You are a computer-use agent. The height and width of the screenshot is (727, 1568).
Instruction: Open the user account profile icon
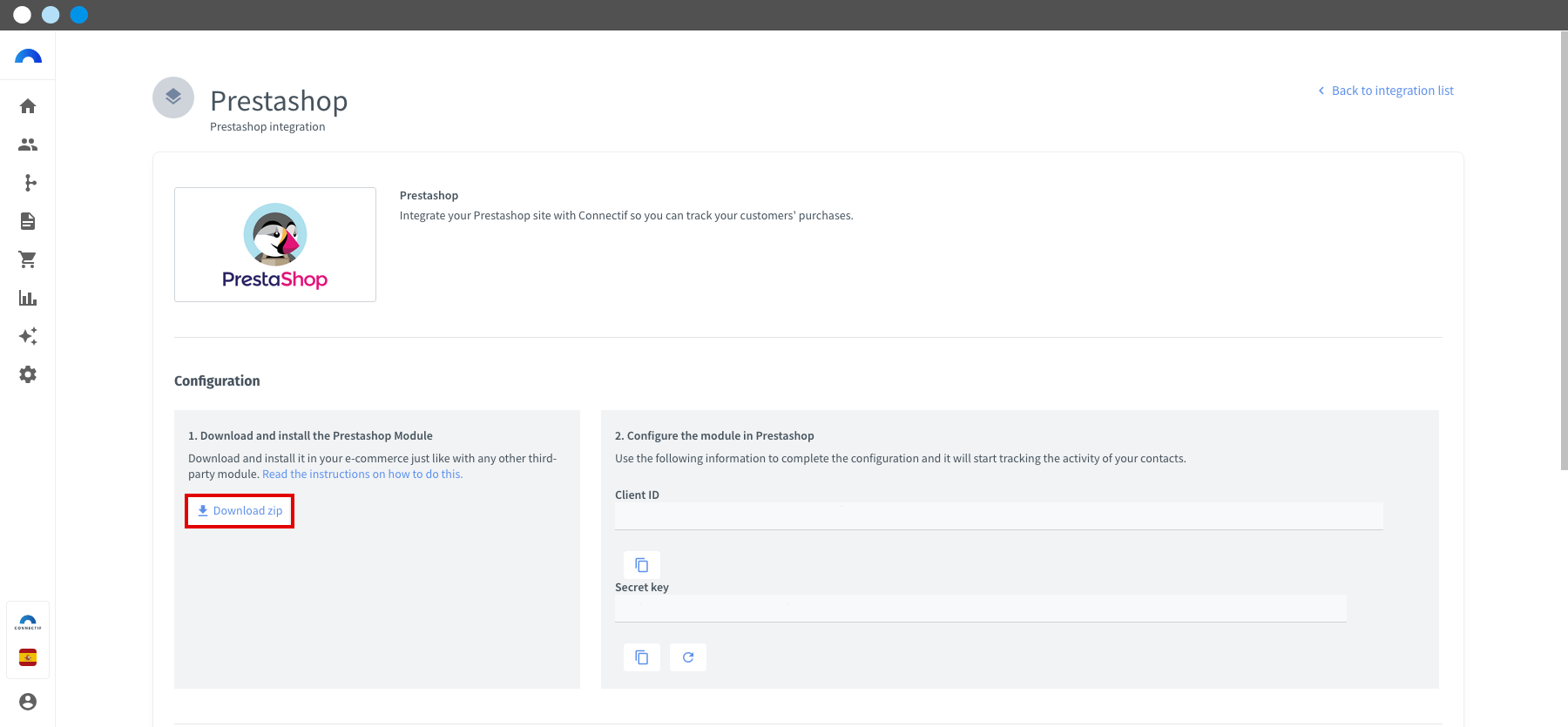click(x=28, y=702)
